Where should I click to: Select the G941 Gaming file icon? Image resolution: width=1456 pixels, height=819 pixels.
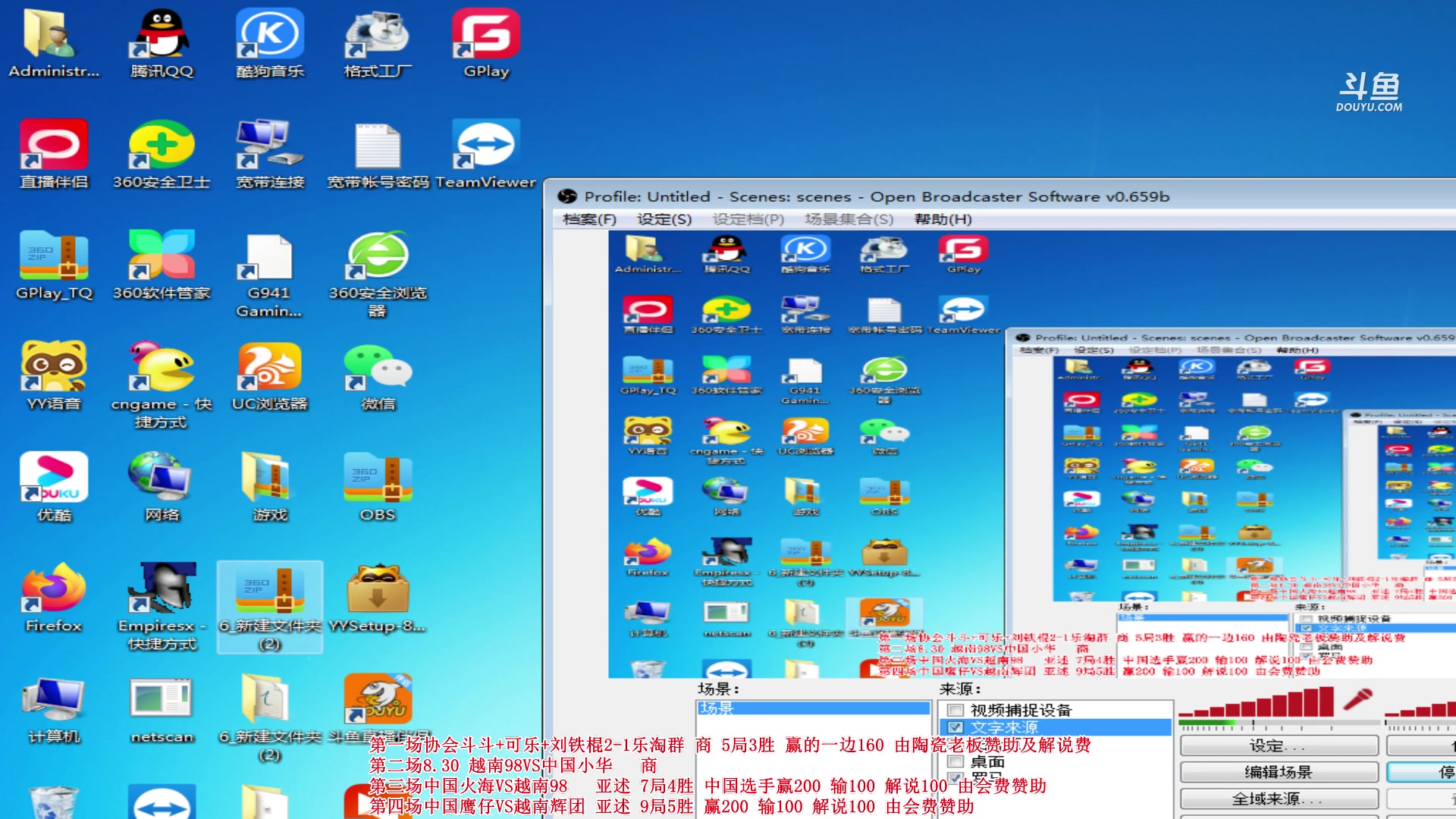[x=270, y=275]
